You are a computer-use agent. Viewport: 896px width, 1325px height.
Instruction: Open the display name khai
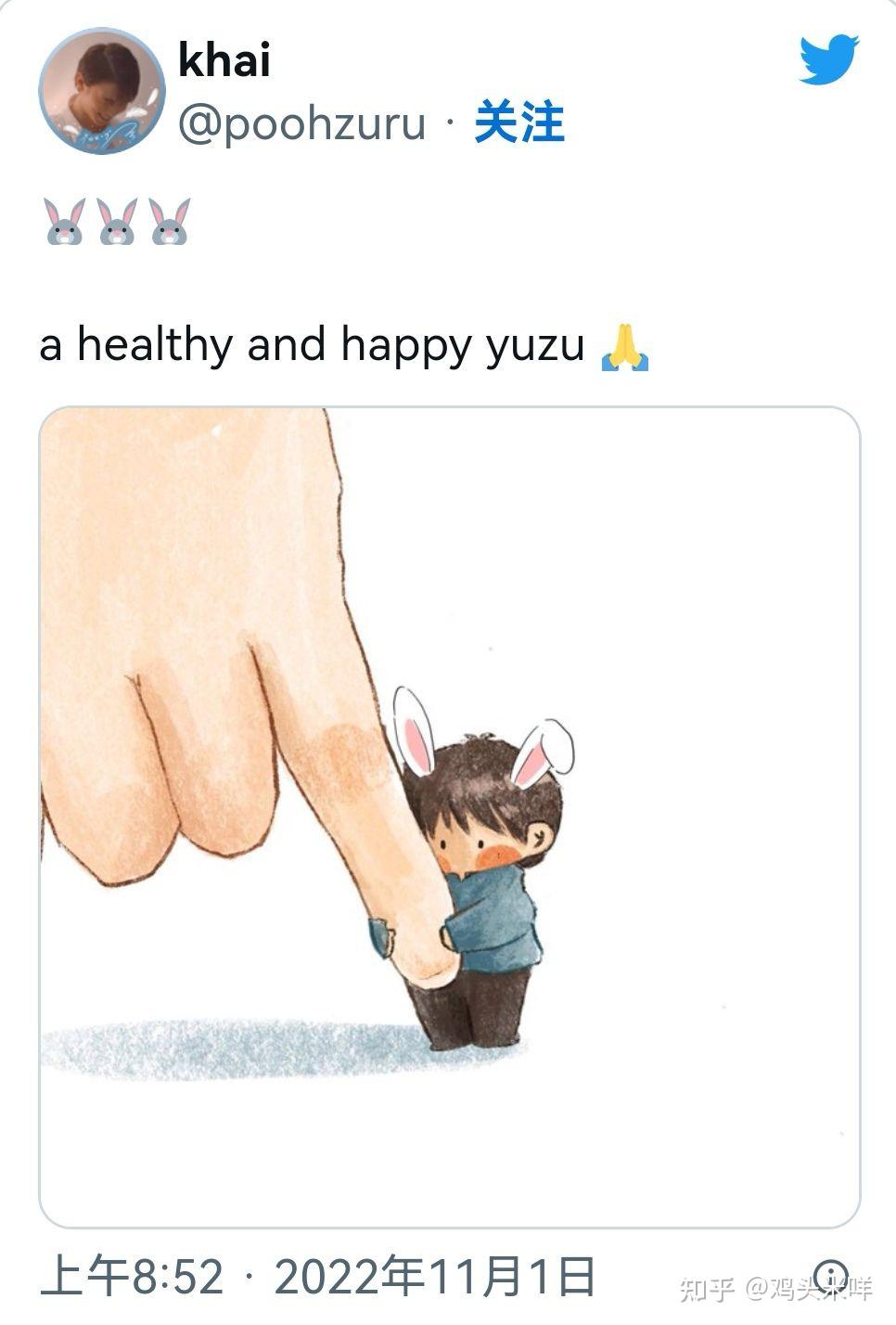coord(224,60)
